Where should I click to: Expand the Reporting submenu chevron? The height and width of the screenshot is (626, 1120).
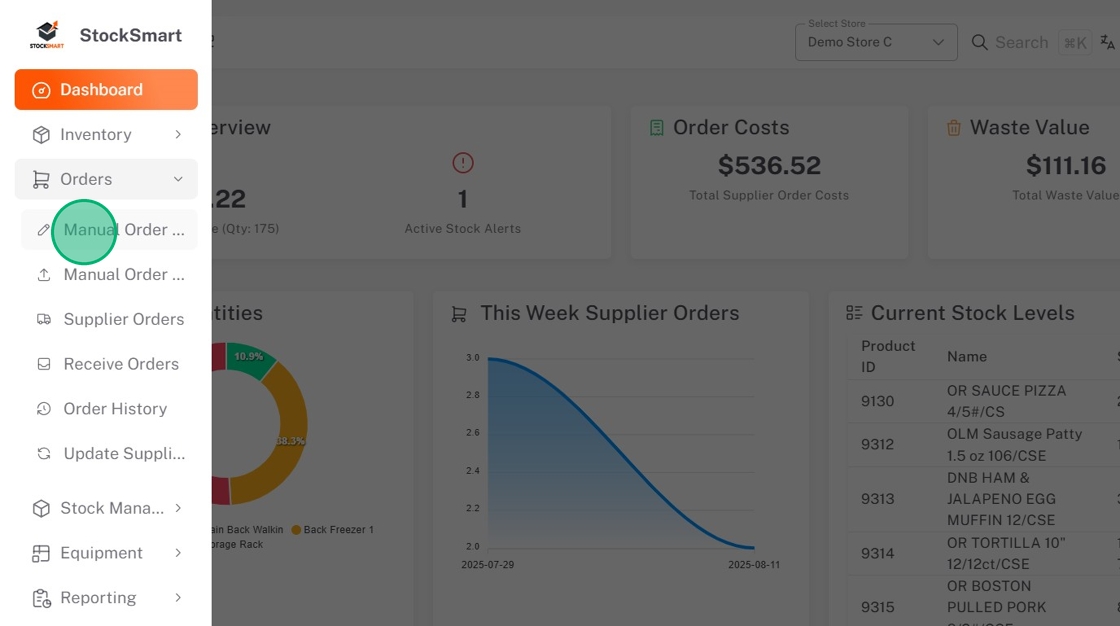pos(178,598)
